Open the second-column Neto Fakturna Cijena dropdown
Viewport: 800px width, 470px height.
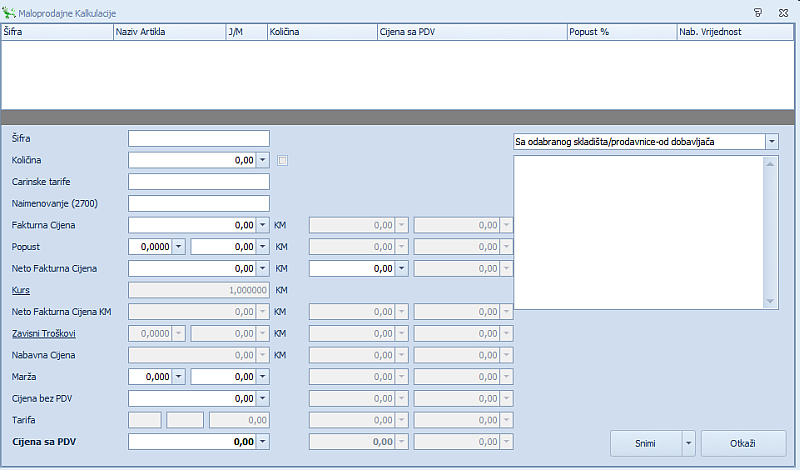402,268
